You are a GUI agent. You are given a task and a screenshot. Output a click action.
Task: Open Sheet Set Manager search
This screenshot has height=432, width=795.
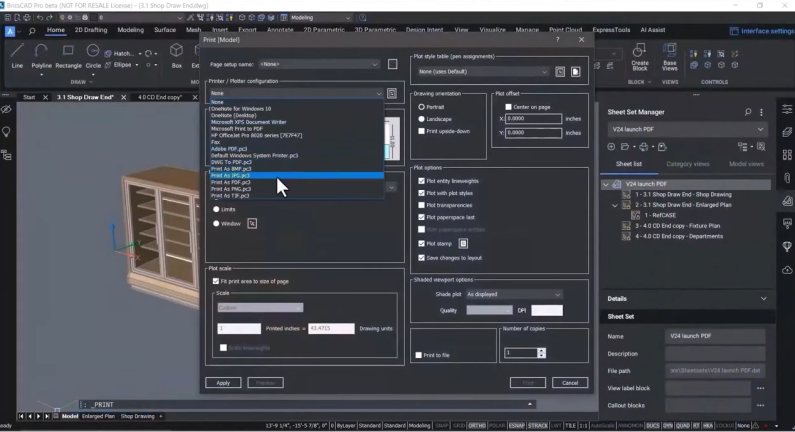click(x=748, y=112)
